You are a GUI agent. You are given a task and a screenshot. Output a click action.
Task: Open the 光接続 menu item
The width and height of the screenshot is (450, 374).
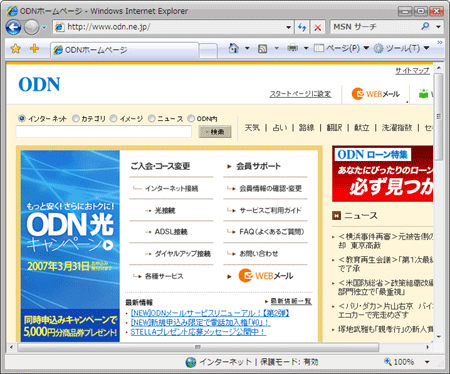[165, 211]
